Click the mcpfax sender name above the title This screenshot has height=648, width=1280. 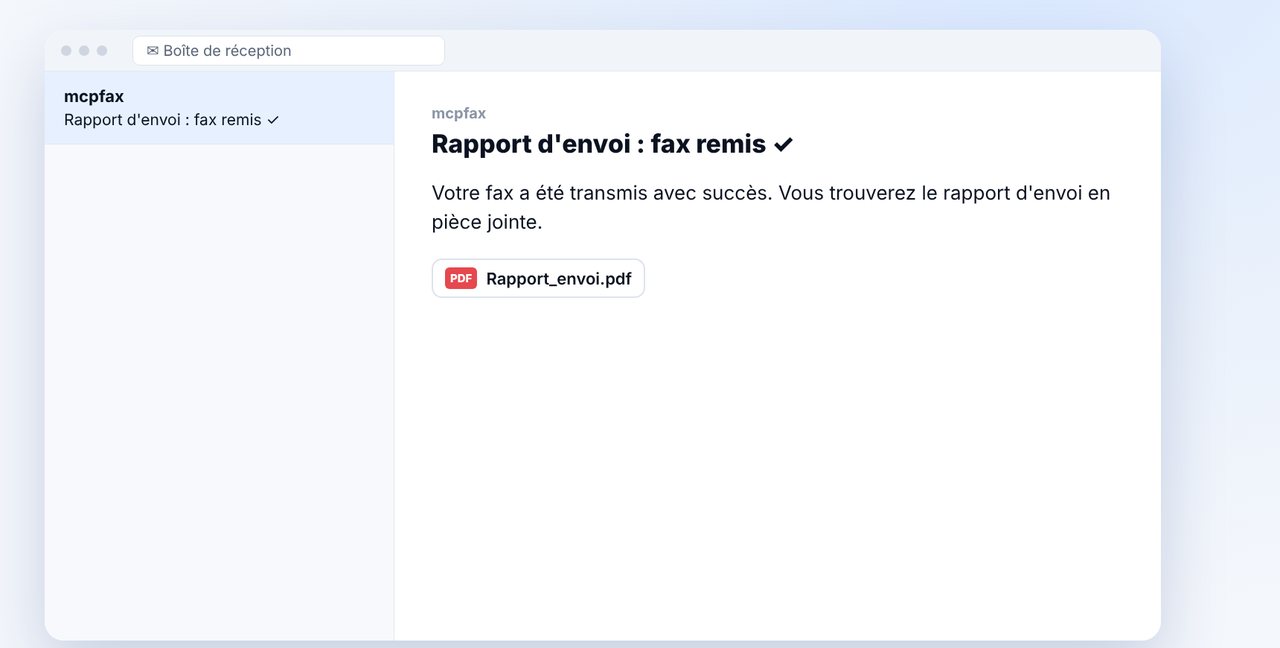[459, 113]
